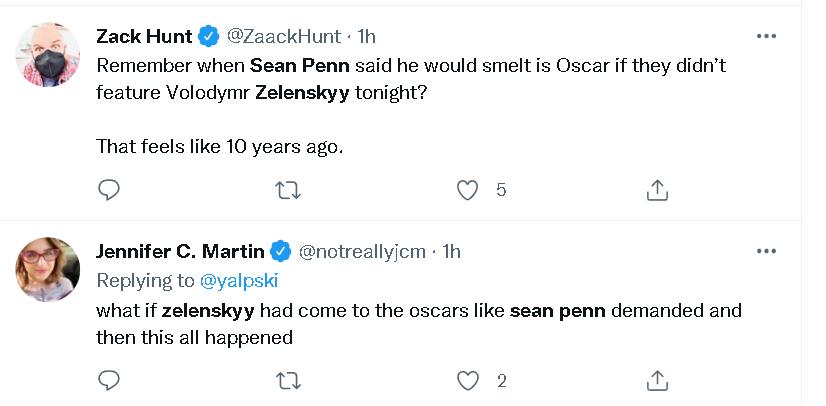Open more options on Jennifer's tweet

767,251
